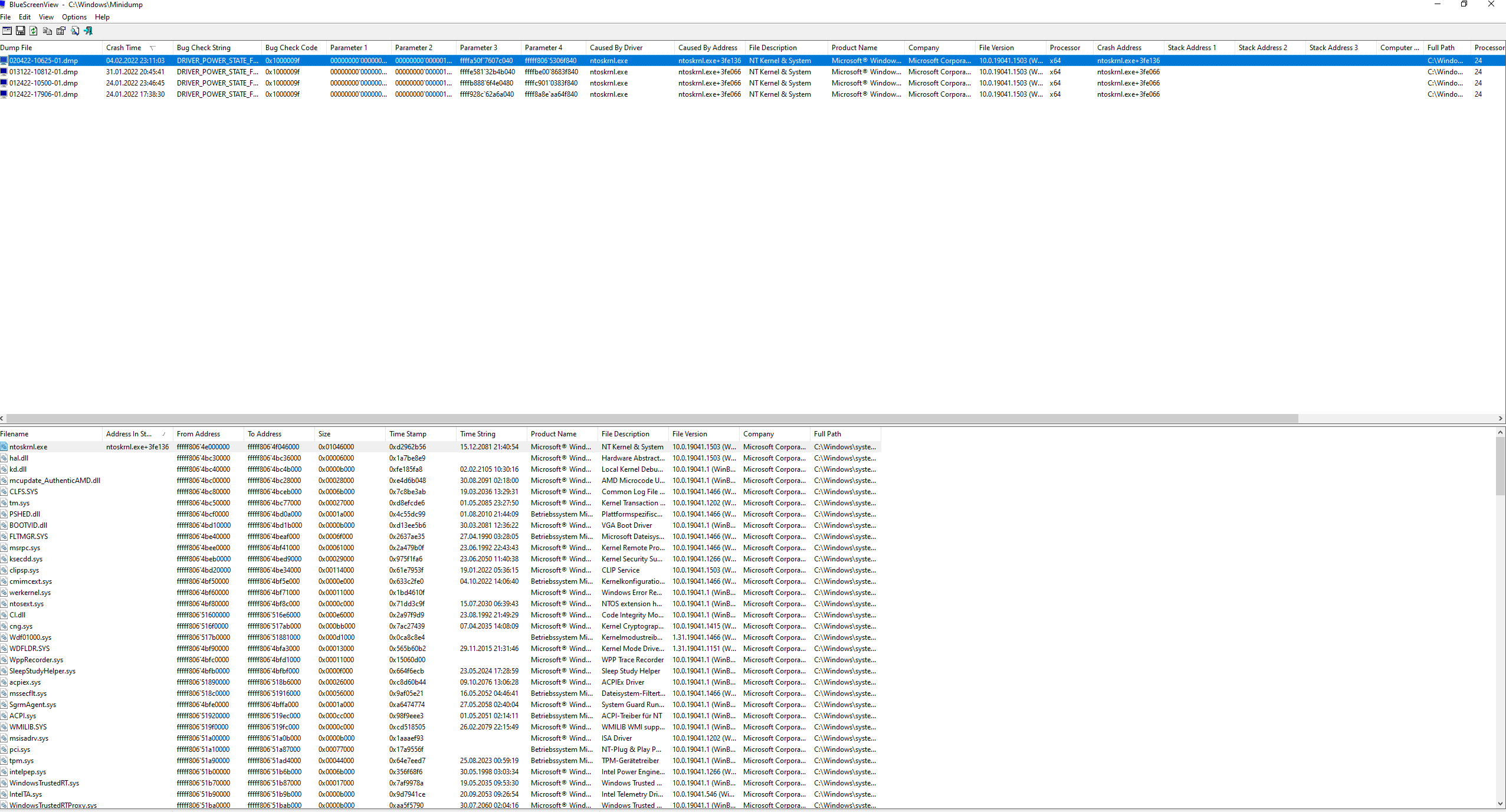Click the Exit door toolbar icon
Screen dimensions: 1506x812
click(x=88, y=31)
